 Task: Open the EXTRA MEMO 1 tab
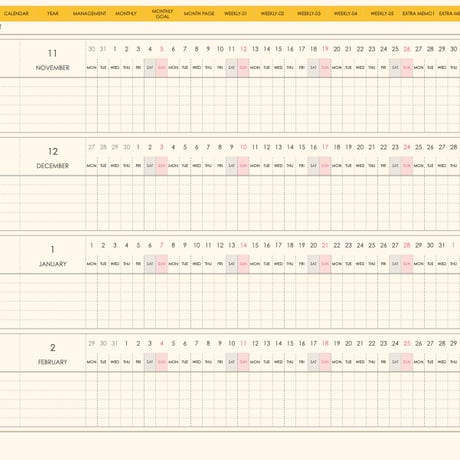tap(418, 14)
